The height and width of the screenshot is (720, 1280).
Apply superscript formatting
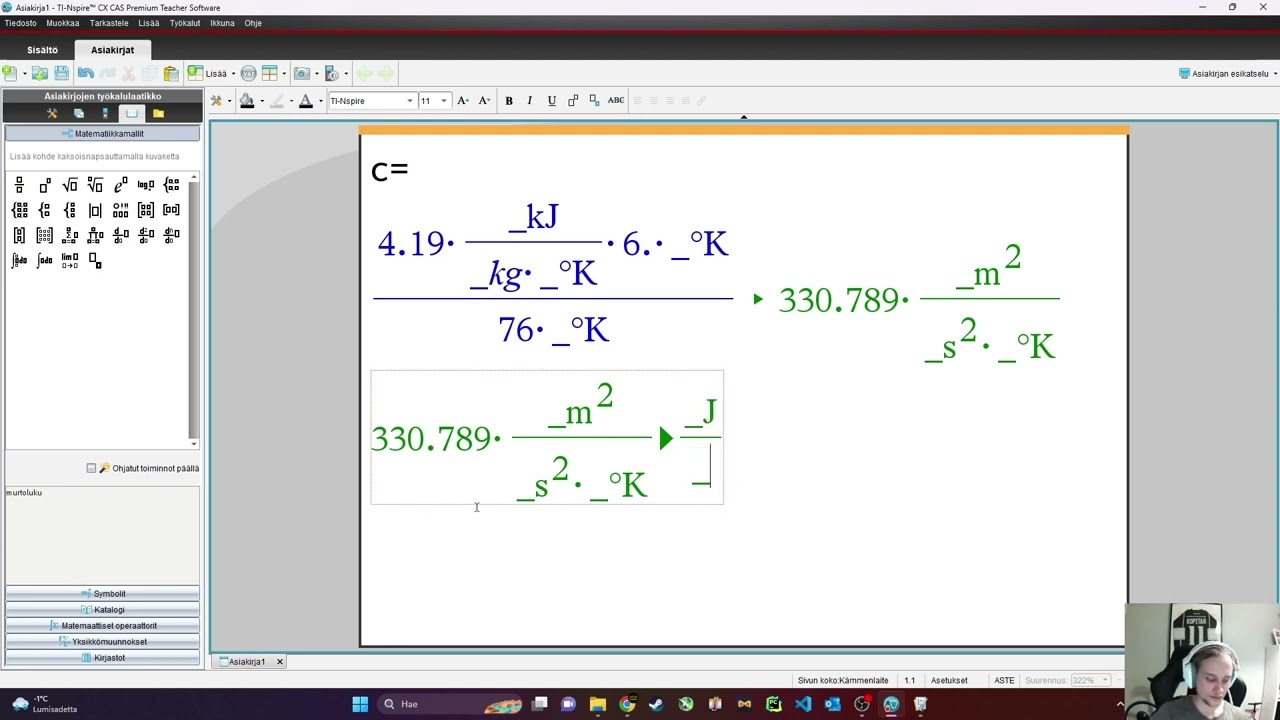tap(573, 100)
